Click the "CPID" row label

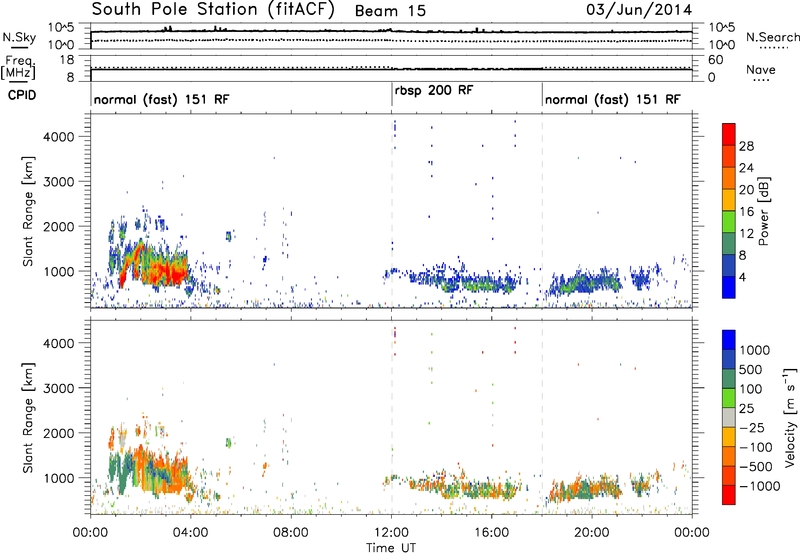pos(22,95)
